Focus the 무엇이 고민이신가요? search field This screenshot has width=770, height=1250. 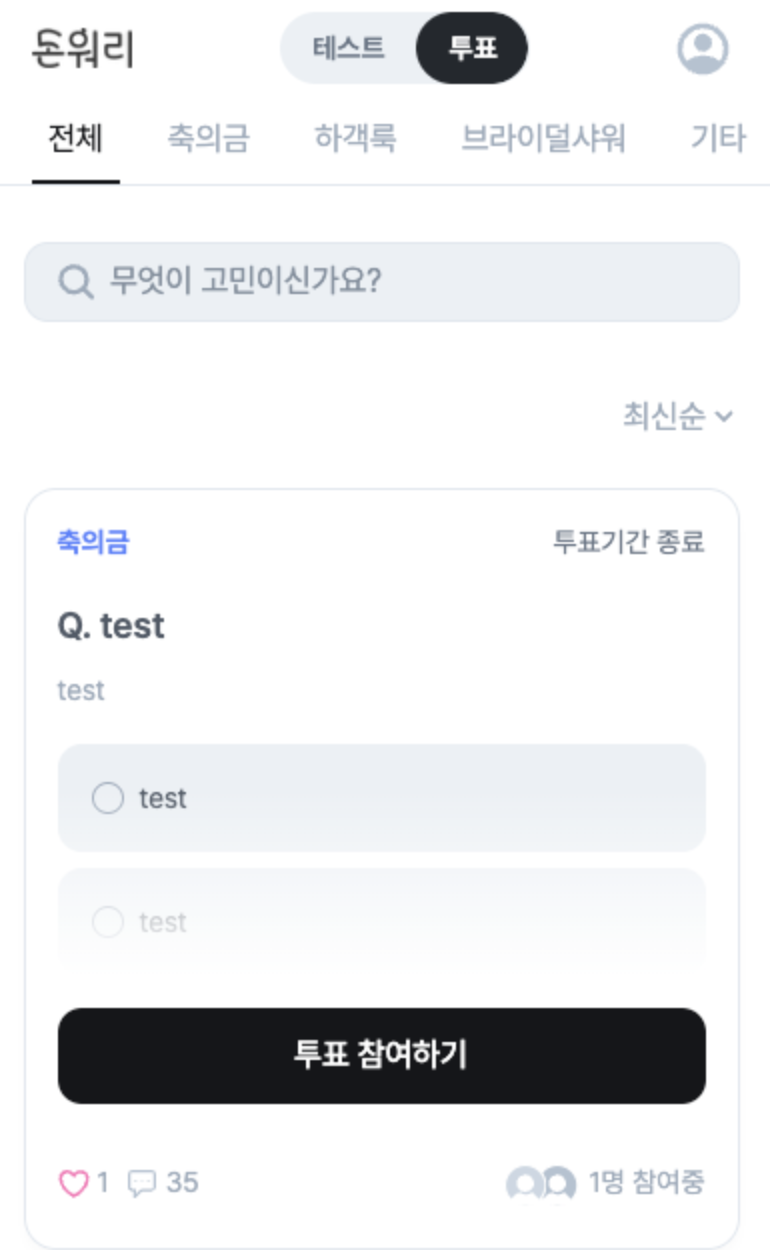(x=382, y=281)
